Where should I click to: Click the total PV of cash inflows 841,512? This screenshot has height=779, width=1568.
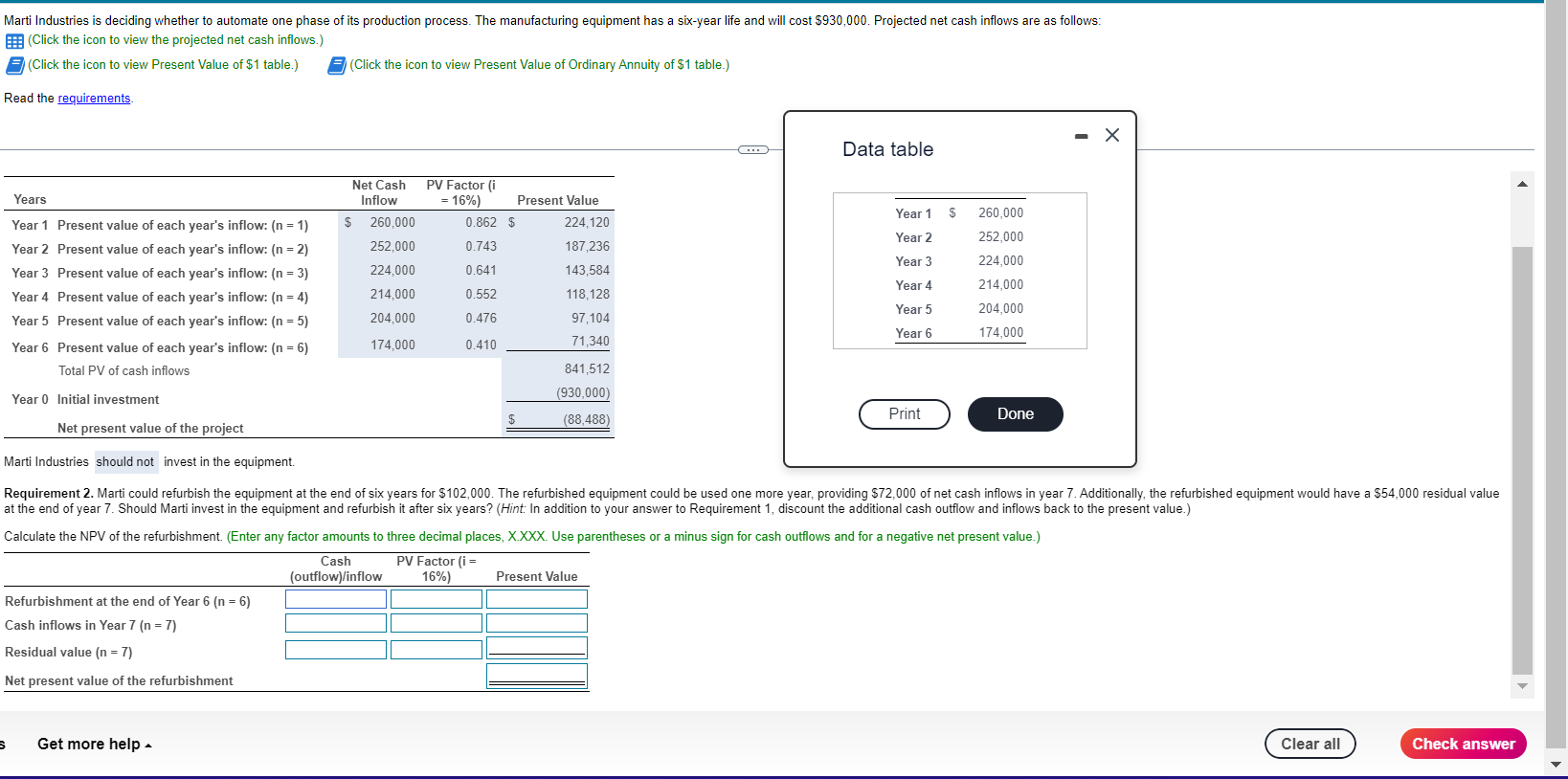[587, 369]
